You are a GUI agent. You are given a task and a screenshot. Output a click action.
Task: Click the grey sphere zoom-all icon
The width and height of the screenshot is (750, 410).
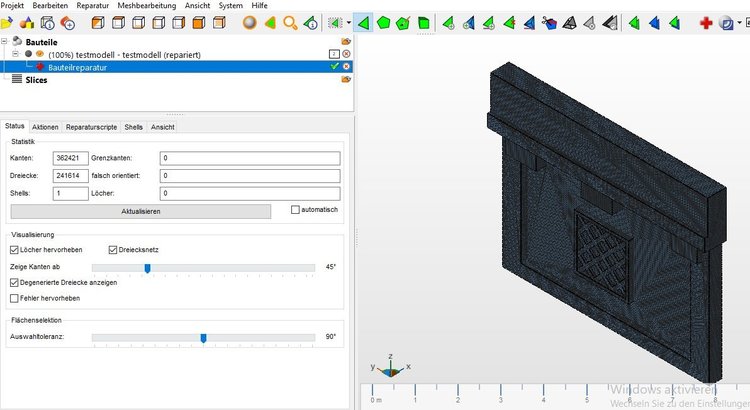[x=250, y=22]
